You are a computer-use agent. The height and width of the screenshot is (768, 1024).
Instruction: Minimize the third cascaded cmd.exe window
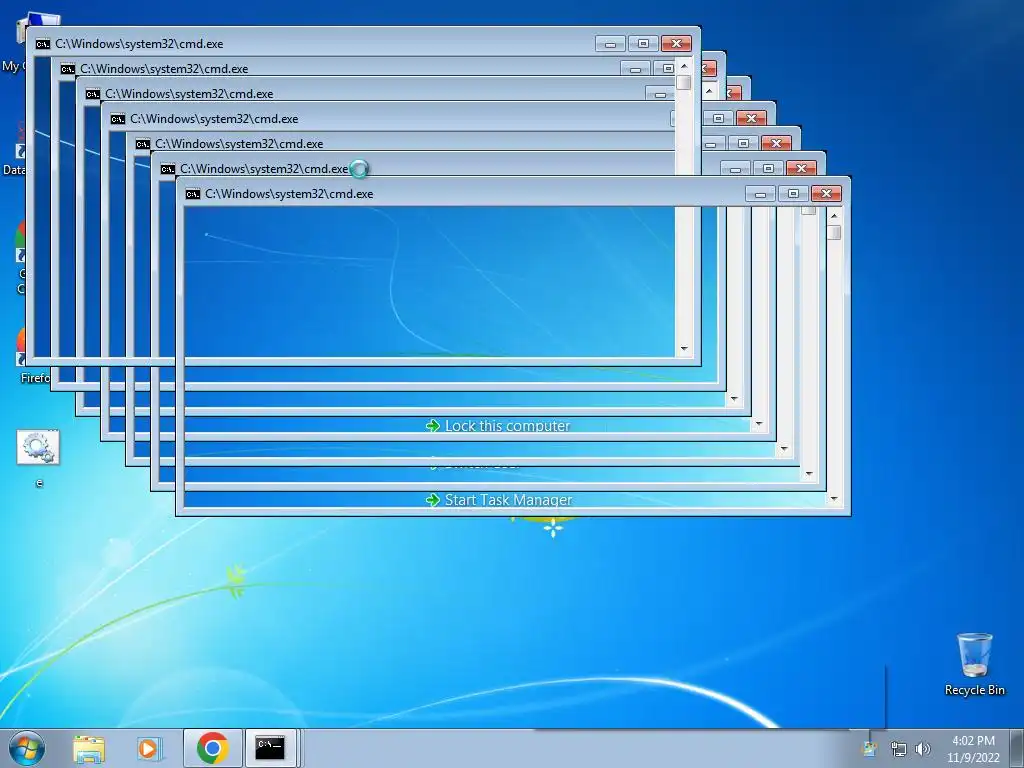coord(660,94)
